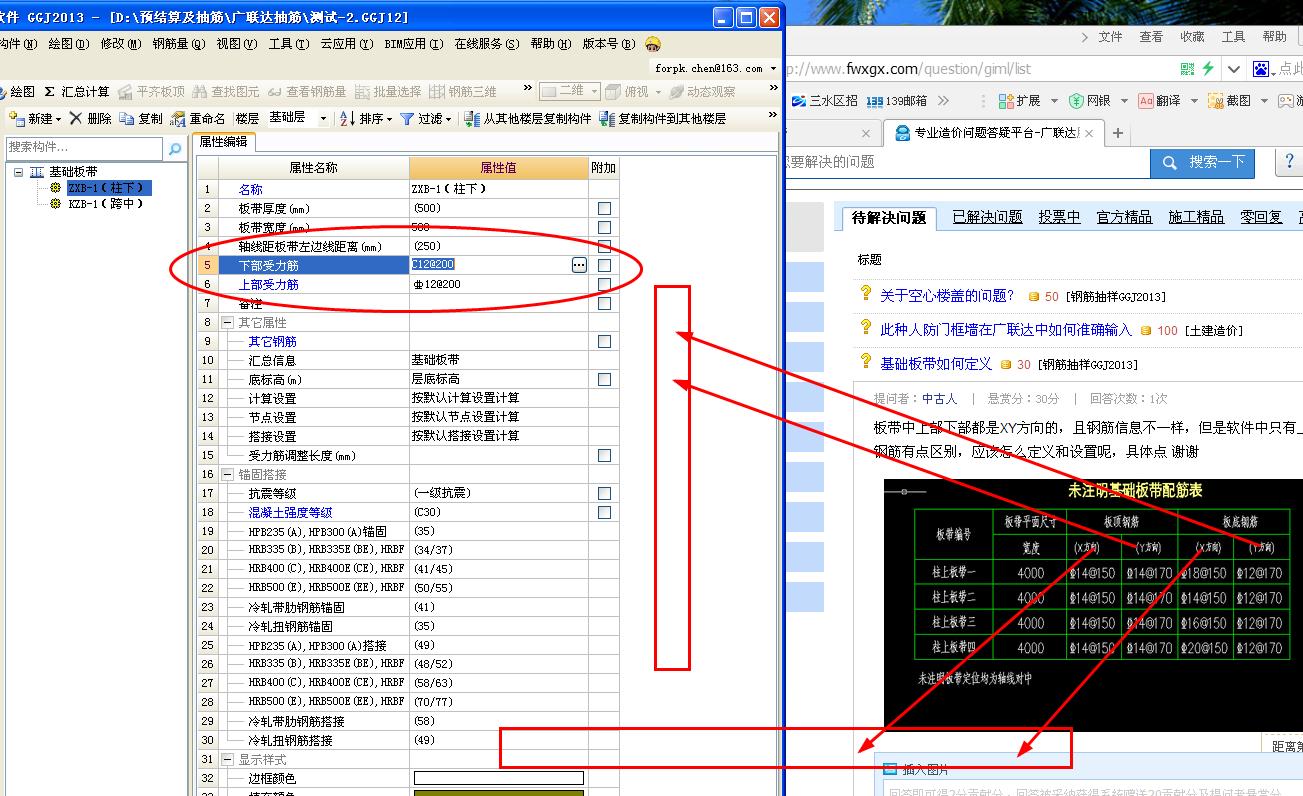Viewport: 1303px width, 796px height.
Task: Tick the 附加 checkbox for 下部受力筋
Action: point(604,265)
